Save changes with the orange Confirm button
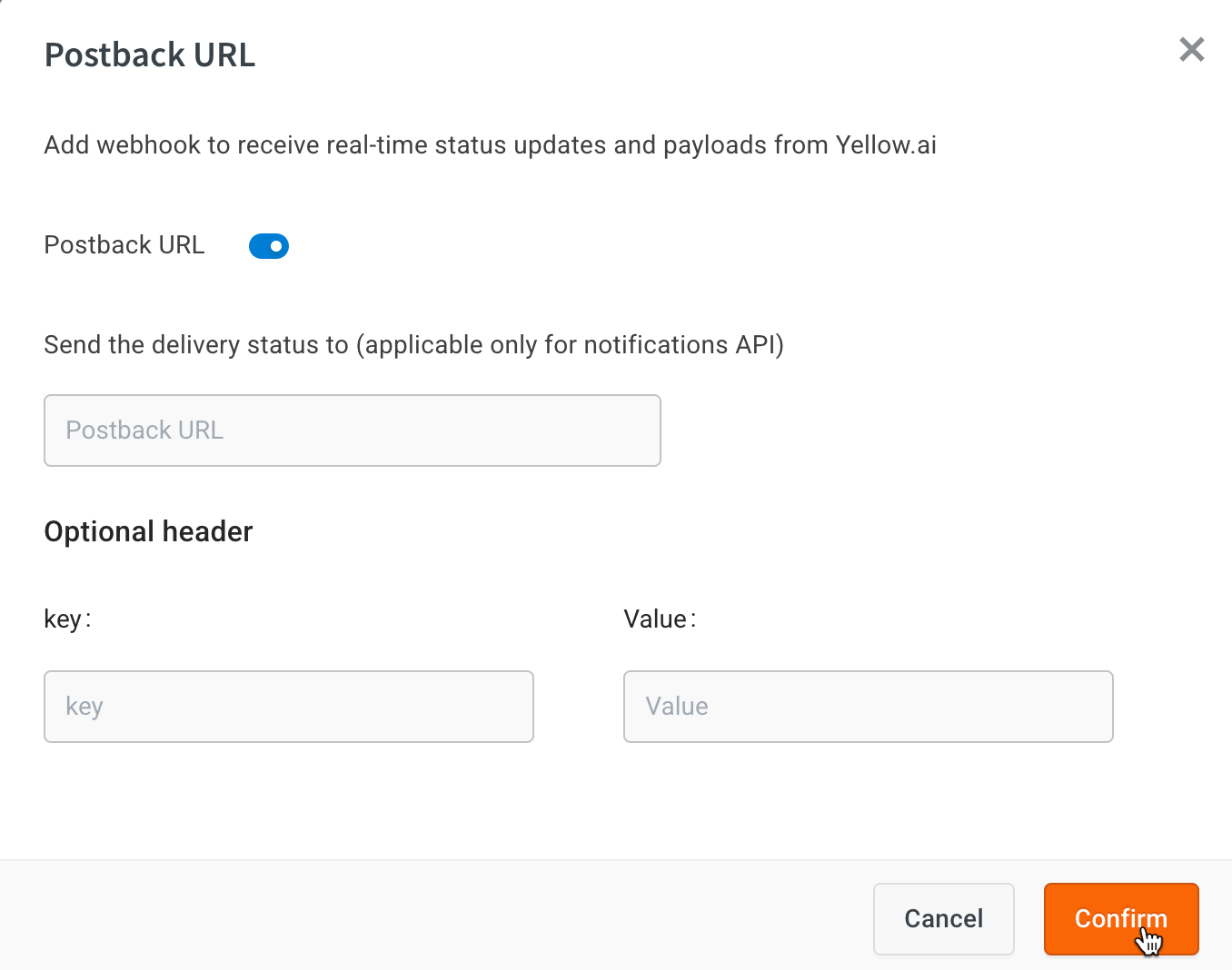The height and width of the screenshot is (970, 1232). (1121, 919)
